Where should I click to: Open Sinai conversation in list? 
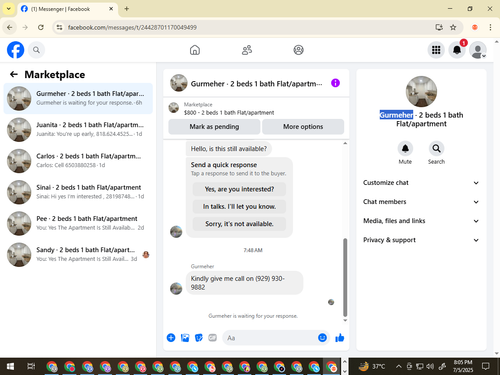point(78,192)
